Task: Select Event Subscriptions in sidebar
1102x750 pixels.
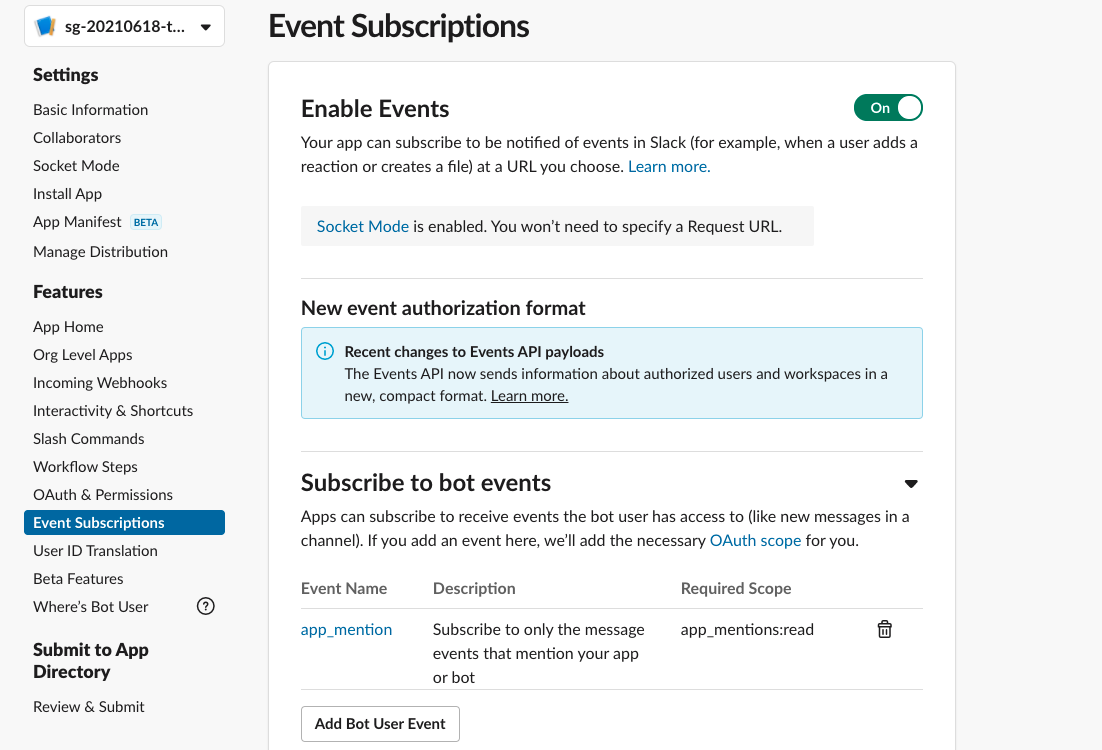Action: [124, 523]
